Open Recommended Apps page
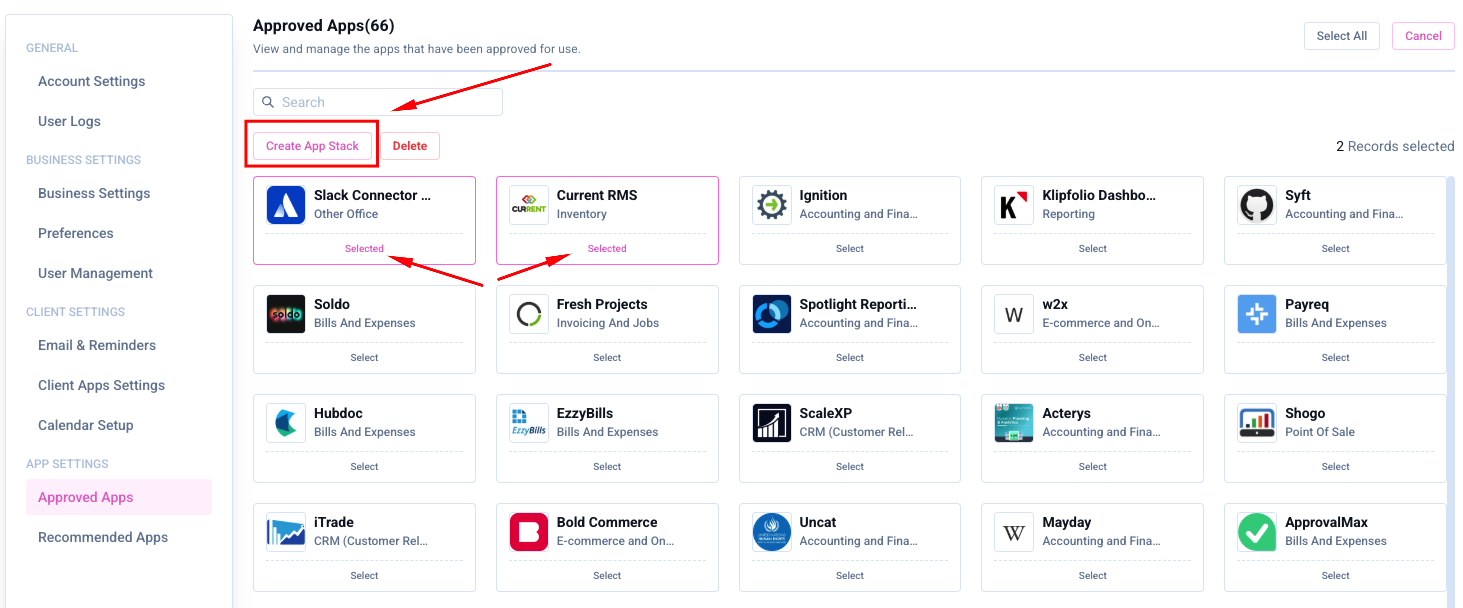This screenshot has height=608, width=1463. (x=103, y=537)
